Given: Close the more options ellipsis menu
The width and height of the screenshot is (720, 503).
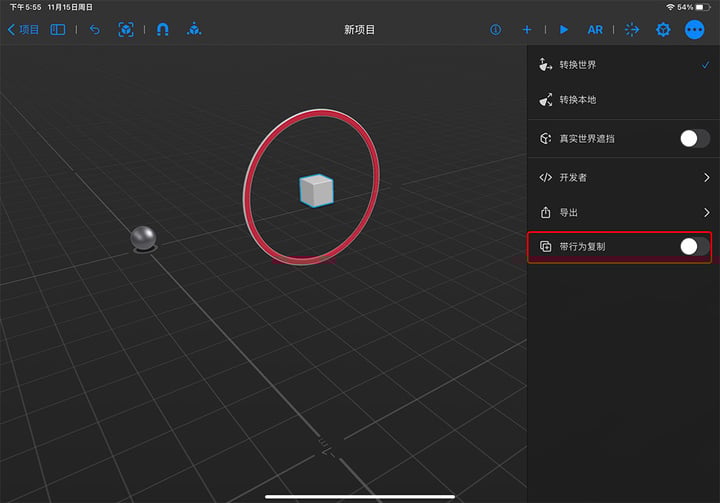Looking at the screenshot, I should pos(694,30).
